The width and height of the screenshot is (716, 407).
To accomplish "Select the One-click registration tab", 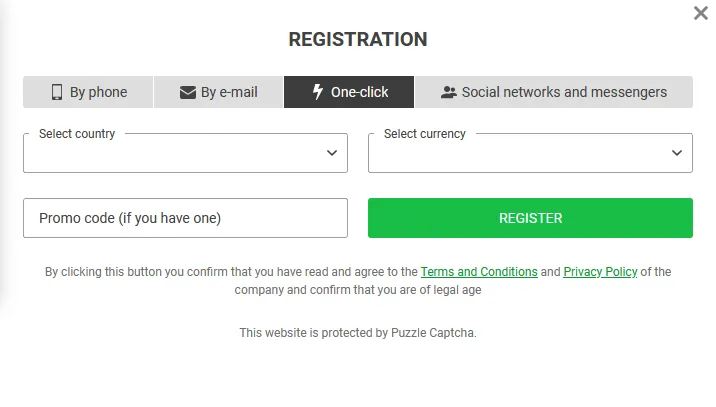I will point(349,92).
